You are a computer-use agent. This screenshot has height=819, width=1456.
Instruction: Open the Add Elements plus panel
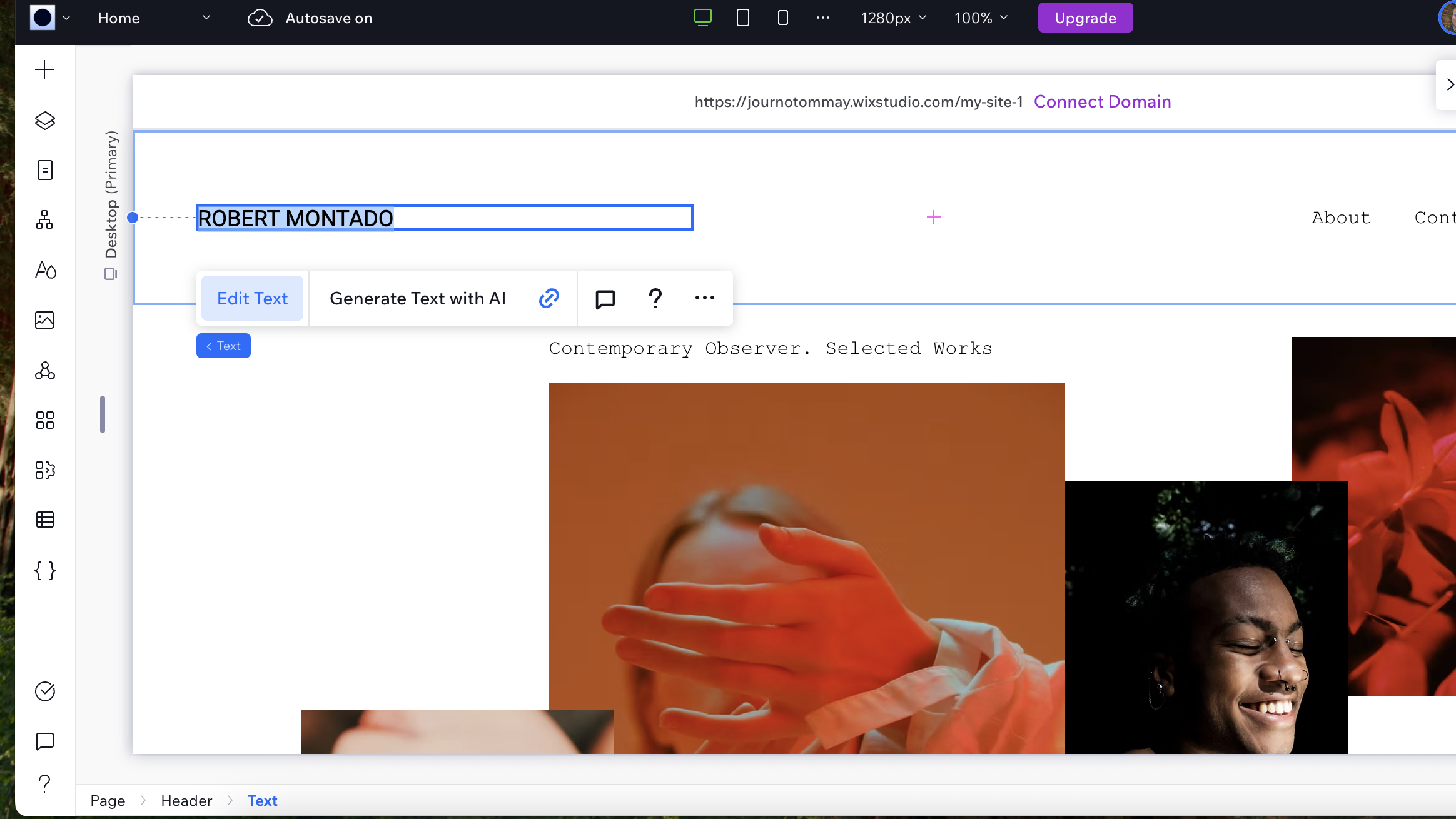pos(44,69)
